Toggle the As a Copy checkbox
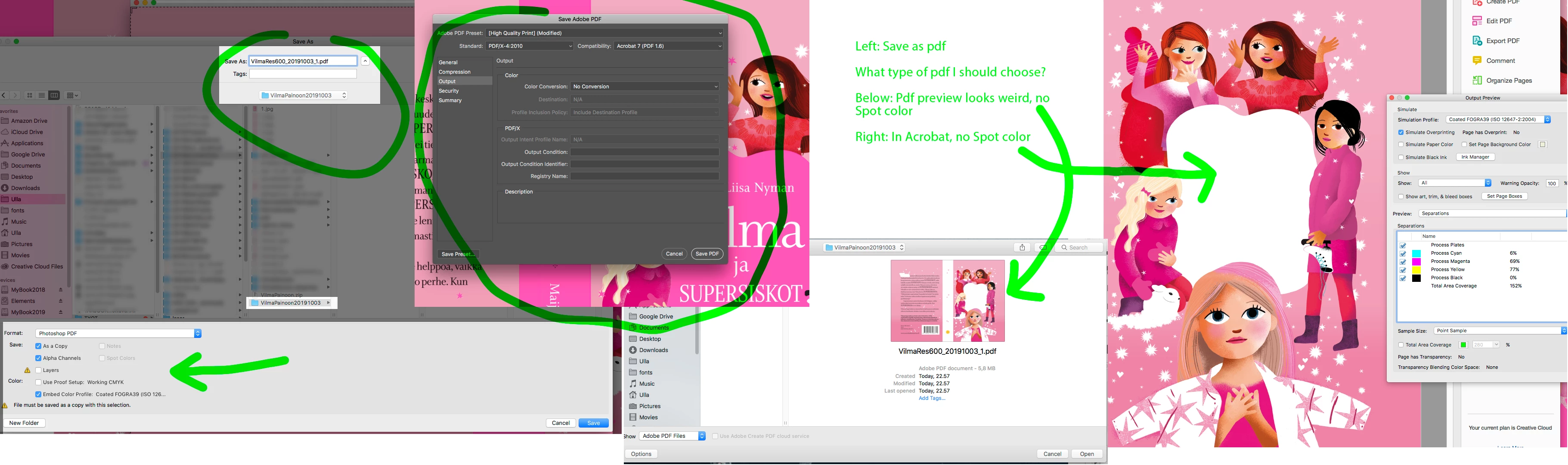 pos(38,346)
